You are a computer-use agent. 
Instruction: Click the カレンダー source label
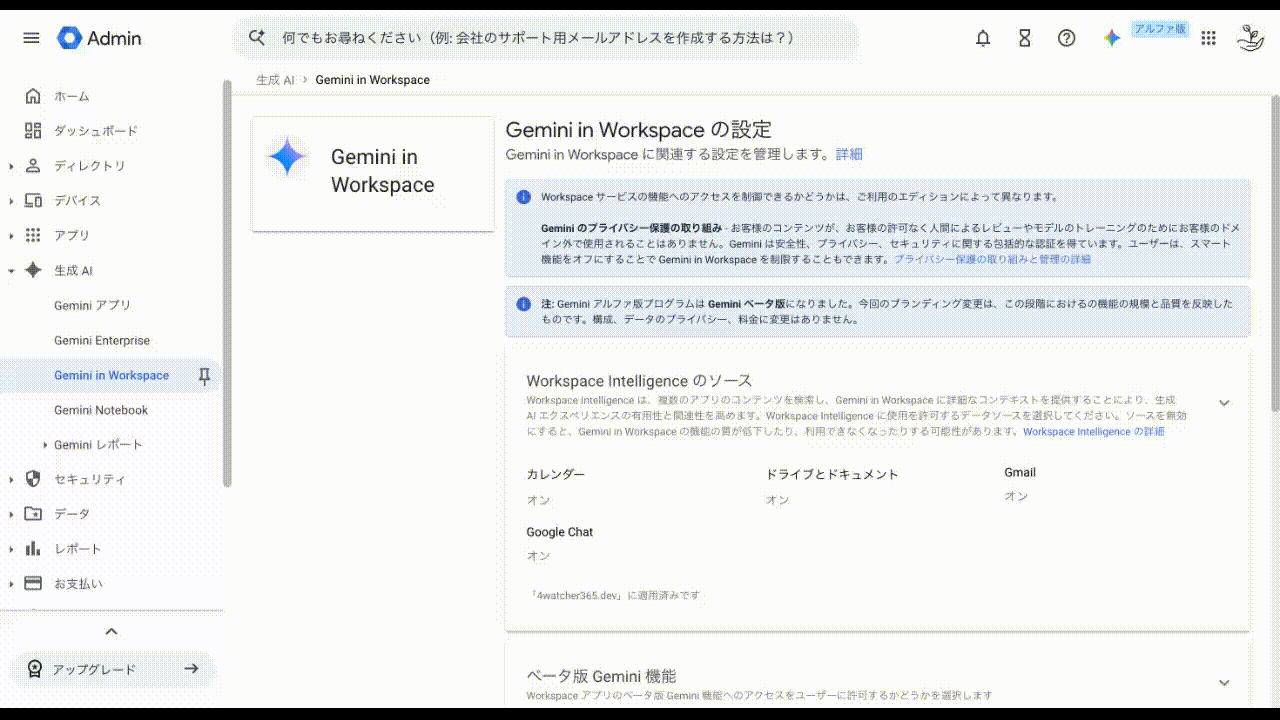pos(556,474)
